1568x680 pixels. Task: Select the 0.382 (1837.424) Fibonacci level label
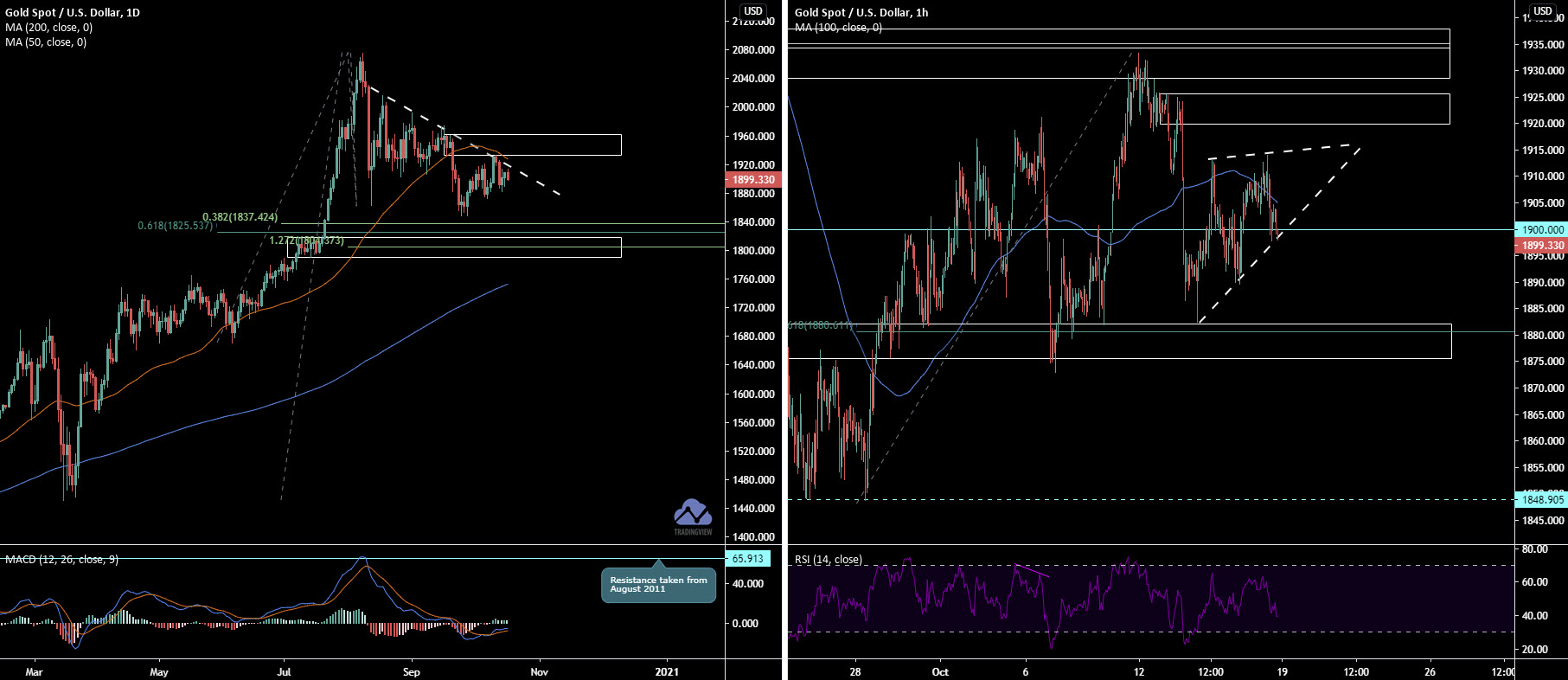[x=240, y=217]
